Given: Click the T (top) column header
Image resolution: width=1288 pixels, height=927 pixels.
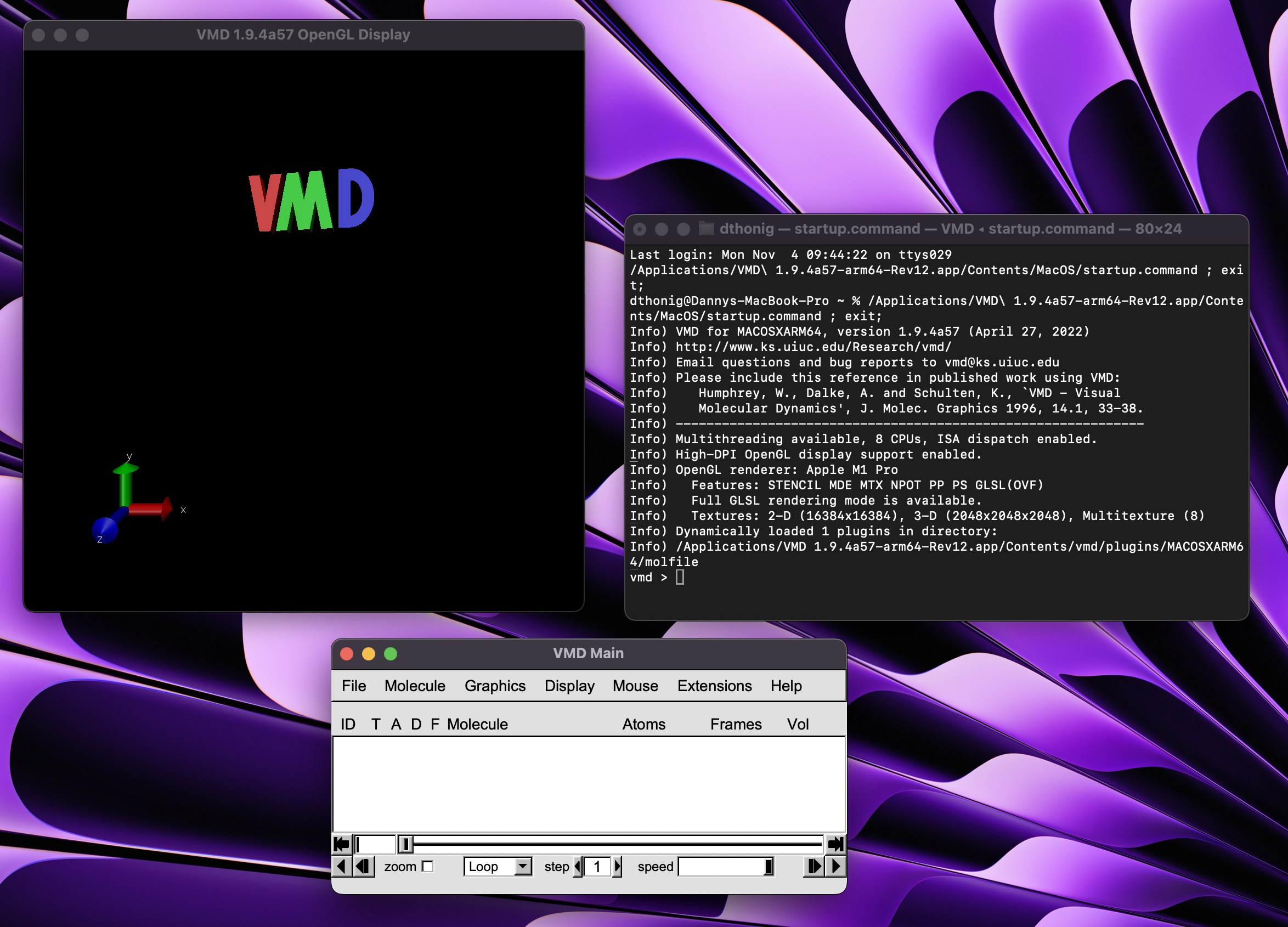Looking at the screenshot, I should click(x=376, y=723).
